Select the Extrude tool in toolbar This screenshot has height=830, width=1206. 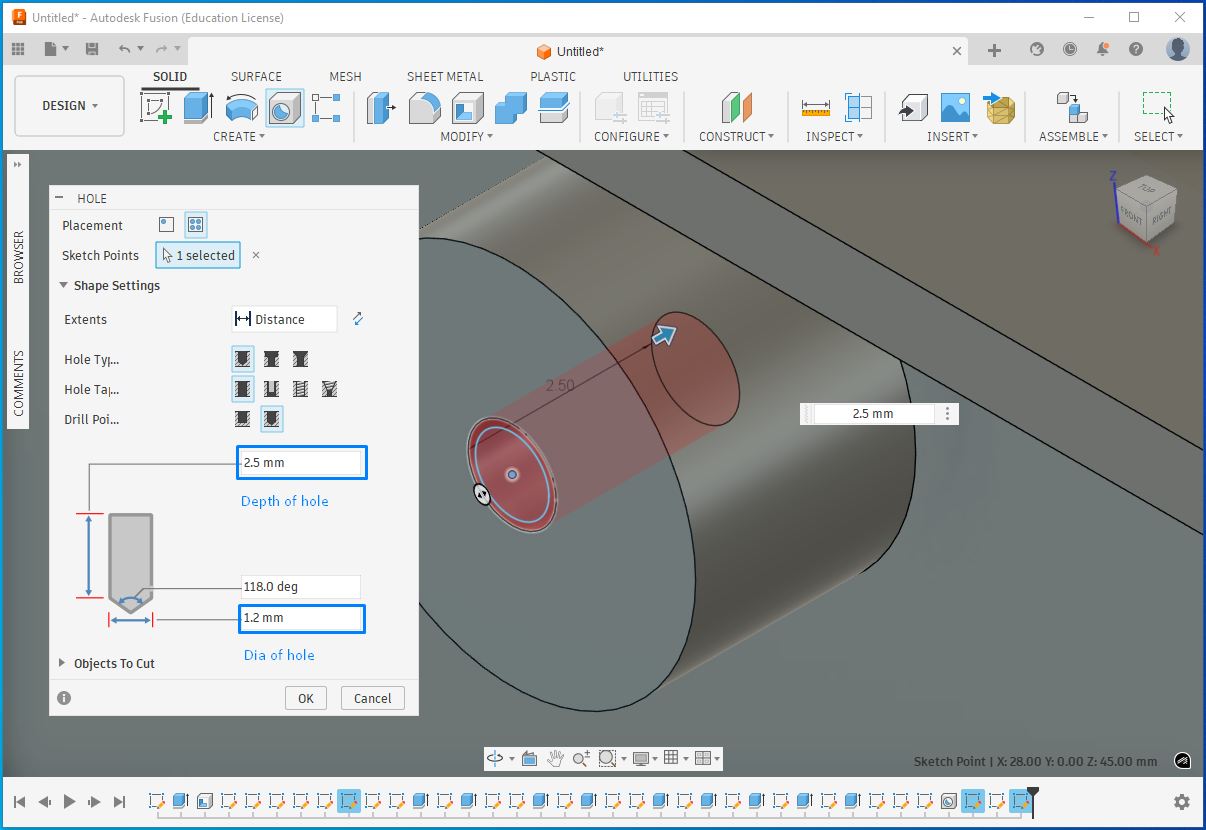click(198, 107)
